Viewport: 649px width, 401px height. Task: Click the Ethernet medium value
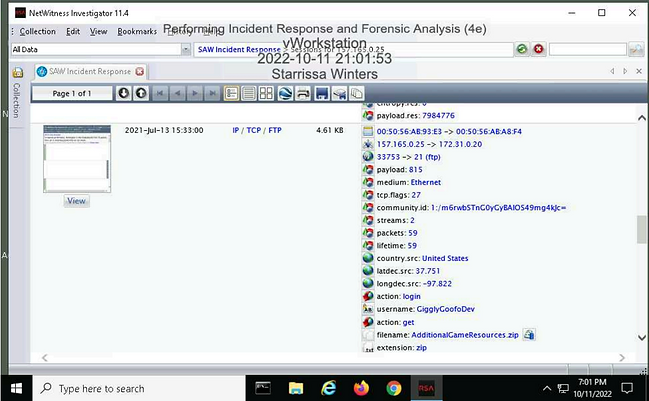(425, 182)
